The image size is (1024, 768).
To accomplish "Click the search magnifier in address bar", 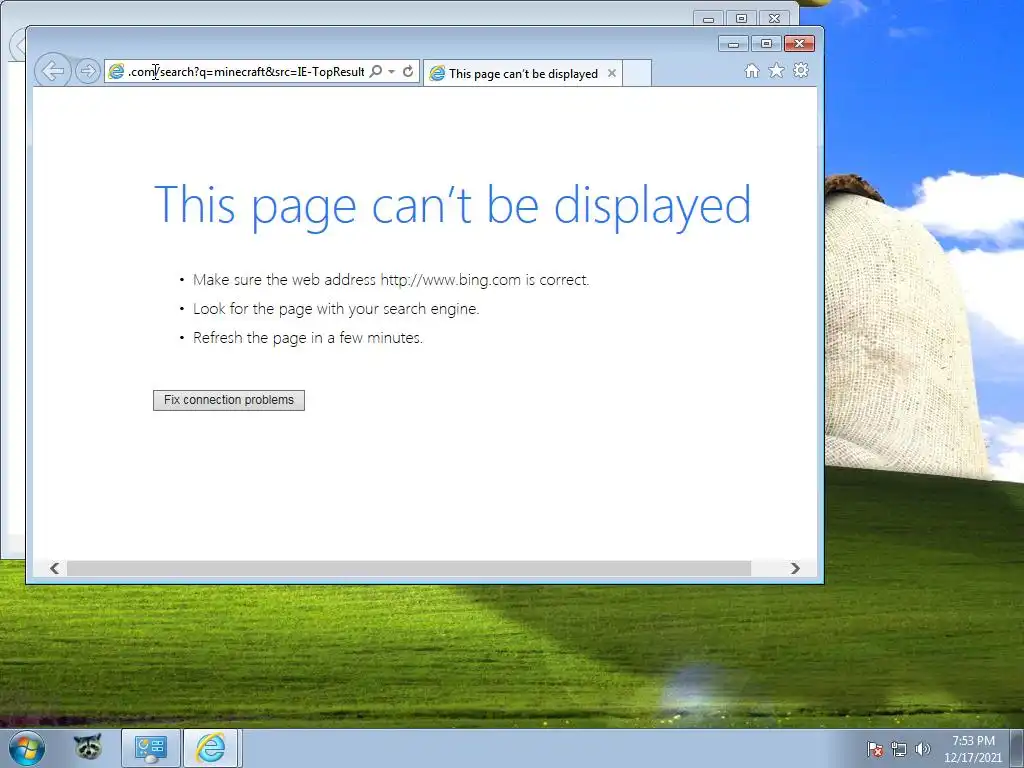I will pyautogui.click(x=376, y=71).
